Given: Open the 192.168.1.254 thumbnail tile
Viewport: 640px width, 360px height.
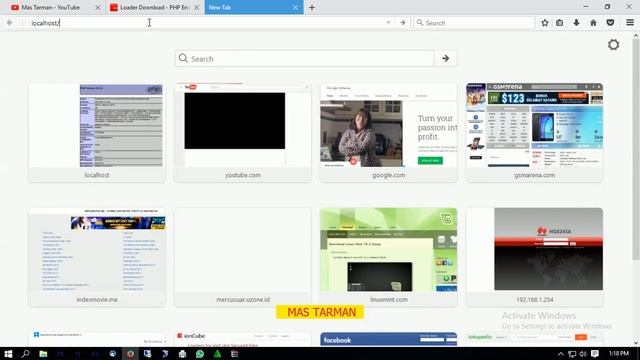Looking at the screenshot, I should pos(534,257).
